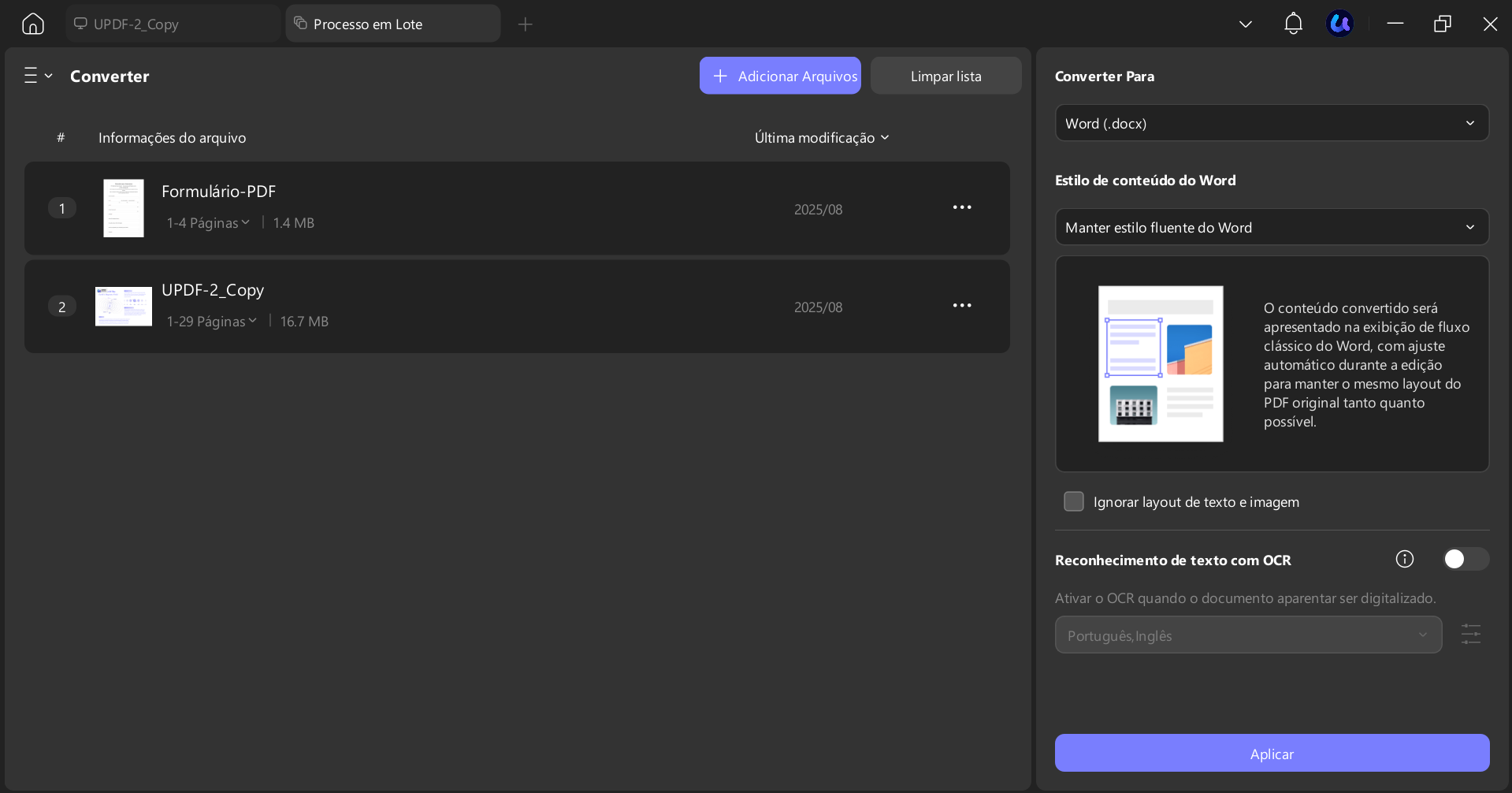Open advanced OCR settings sliders icon
The height and width of the screenshot is (793, 1512).
[1470, 634]
